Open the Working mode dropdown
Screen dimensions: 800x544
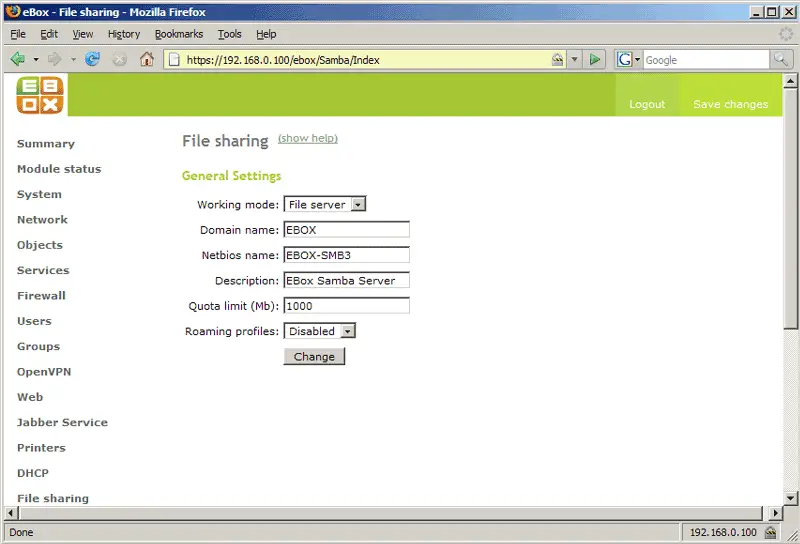pyautogui.click(x=324, y=204)
